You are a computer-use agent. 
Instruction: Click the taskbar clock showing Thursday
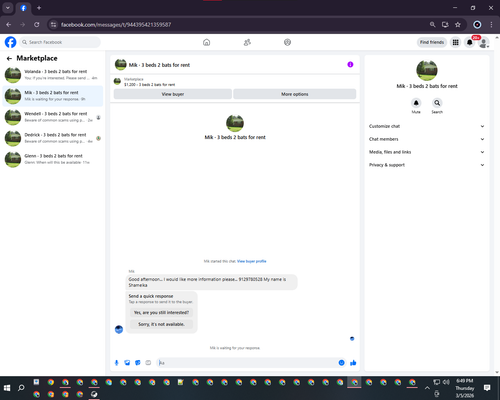pos(465,388)
